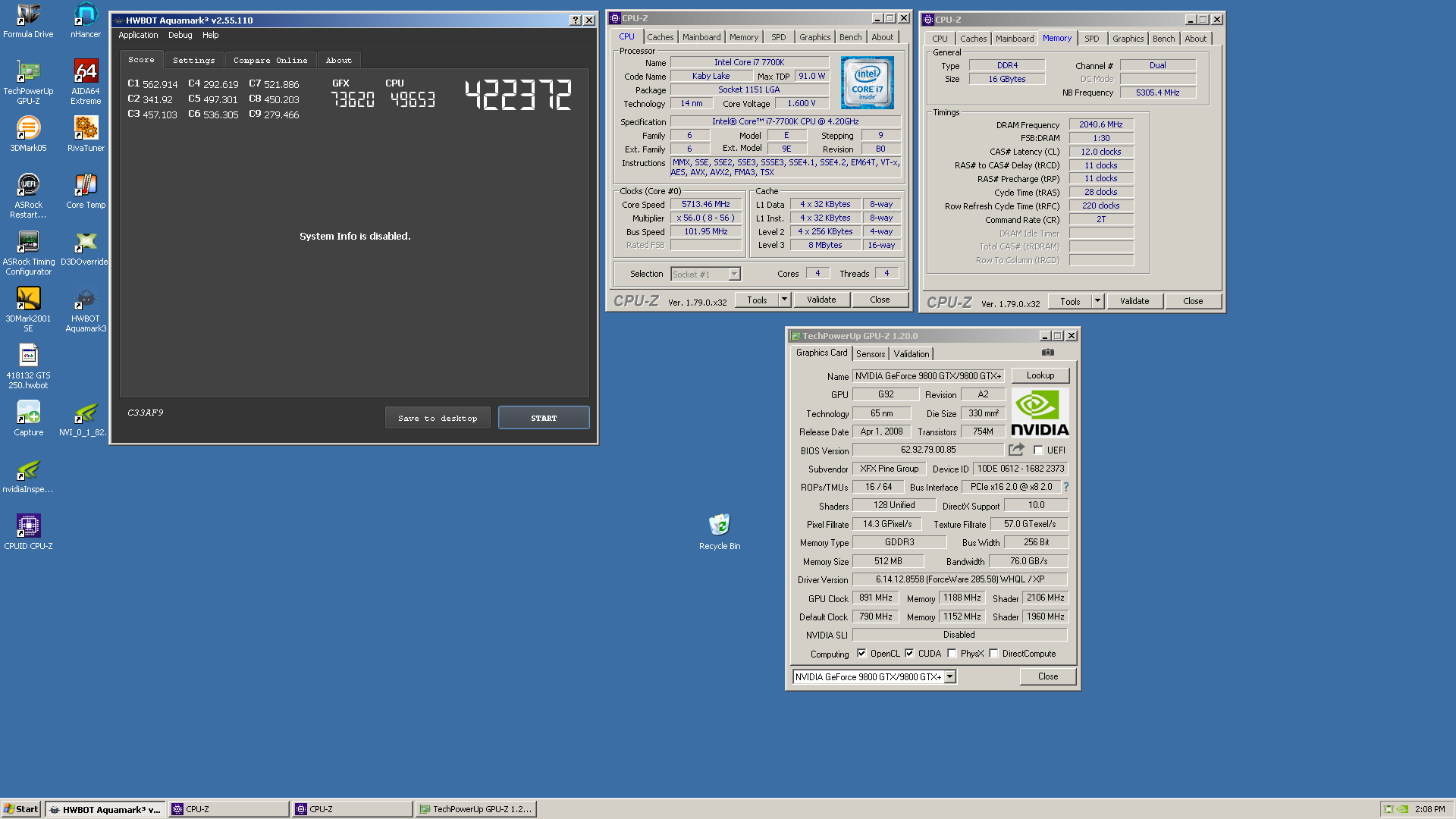The image size is (1456, 819).
Task: Click the 2:08 PM taskbar clock
Action: tap(1429, 809)
